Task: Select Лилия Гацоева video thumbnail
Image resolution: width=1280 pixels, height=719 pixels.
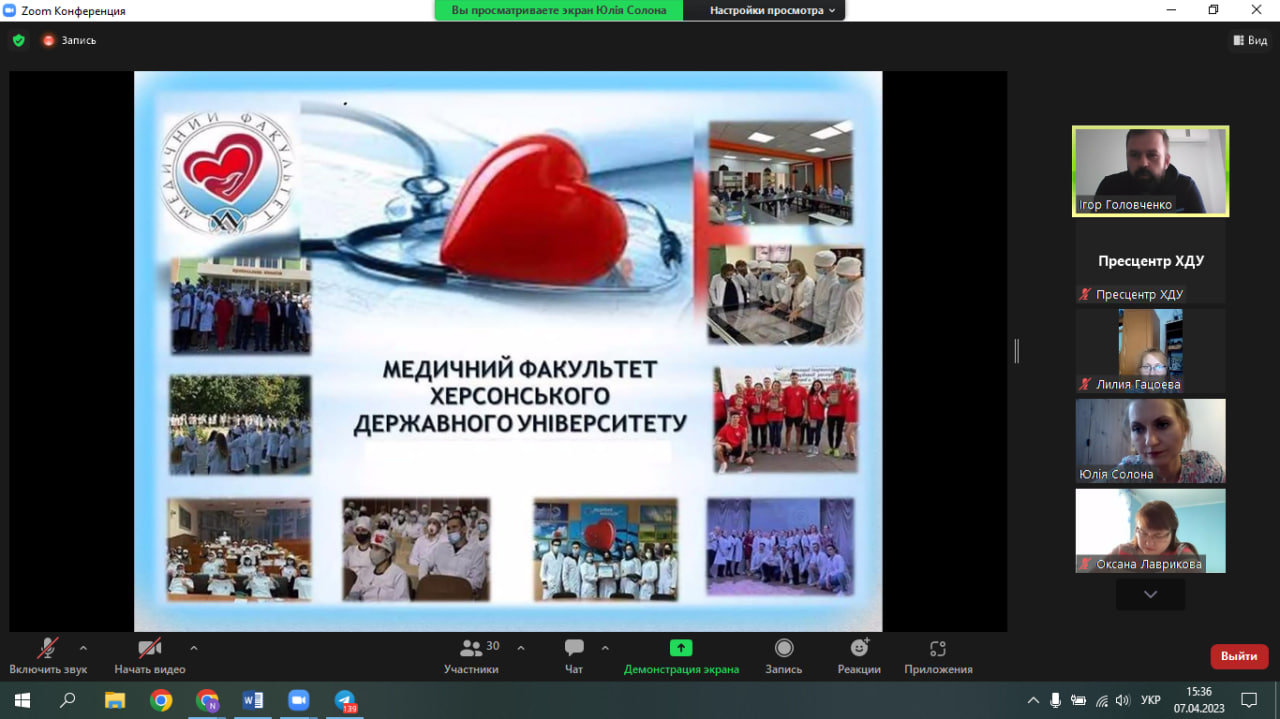Action: pyautogui.click(x=1150, y=351)
